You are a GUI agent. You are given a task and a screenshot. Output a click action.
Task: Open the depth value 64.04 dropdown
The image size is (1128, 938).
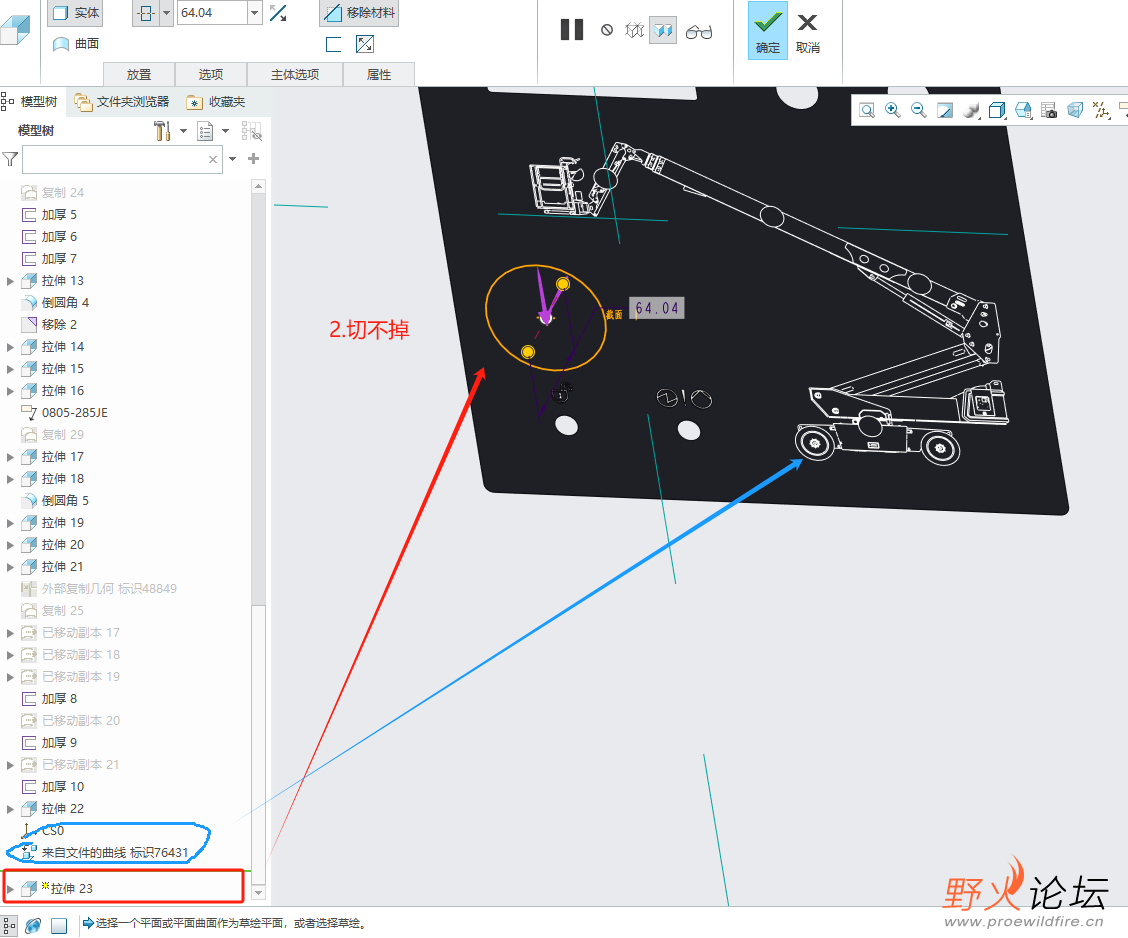click(254, 13)
